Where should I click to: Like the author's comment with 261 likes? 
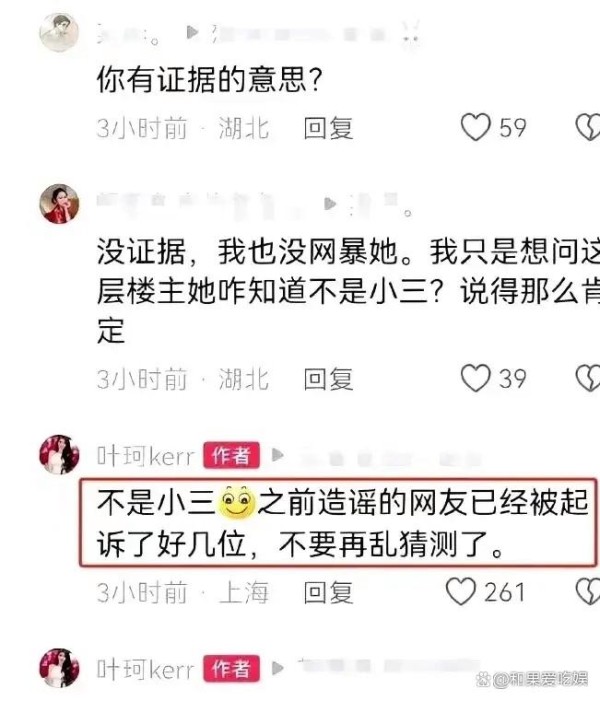click(461, 592)
